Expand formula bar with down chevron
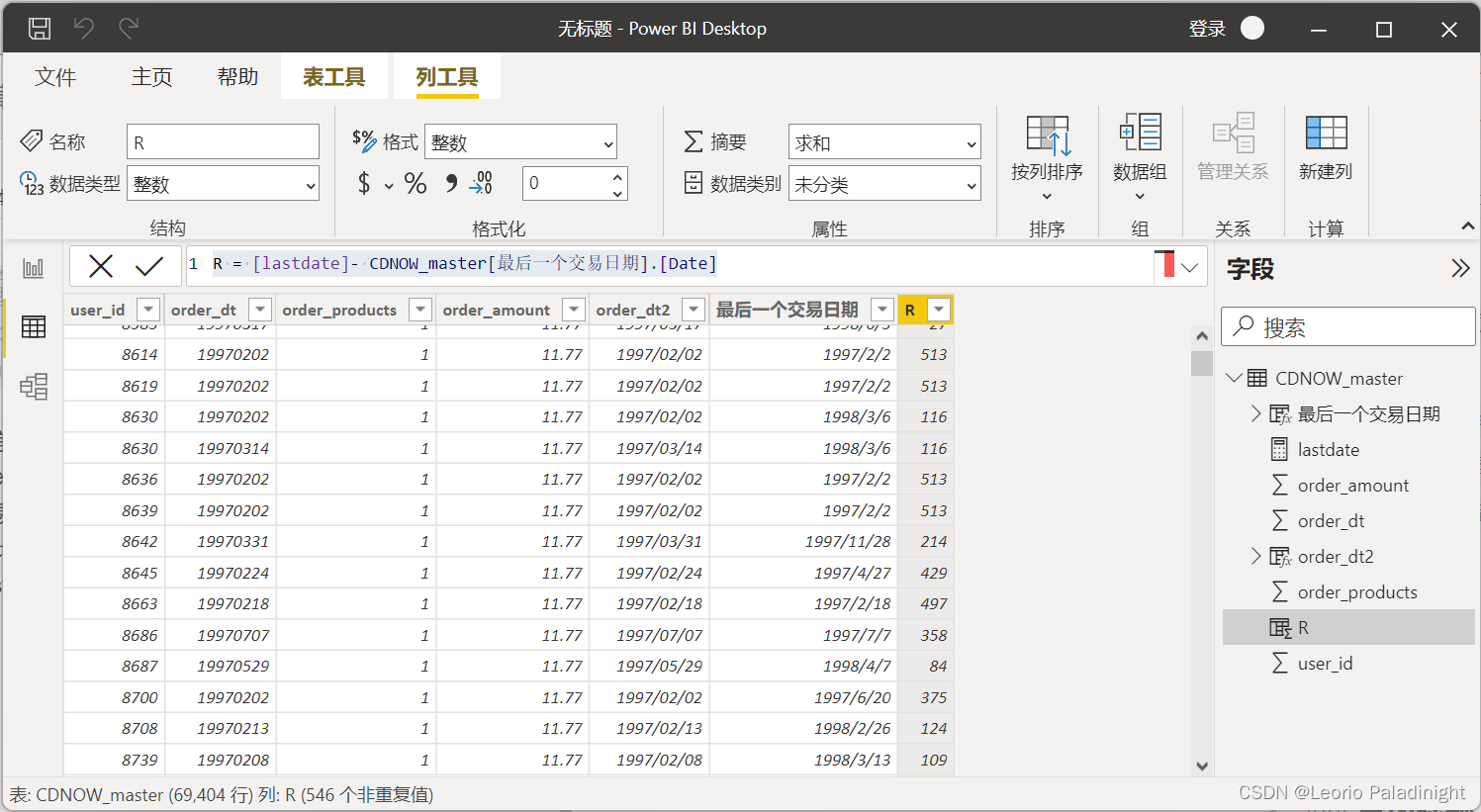 (1190, 266)
